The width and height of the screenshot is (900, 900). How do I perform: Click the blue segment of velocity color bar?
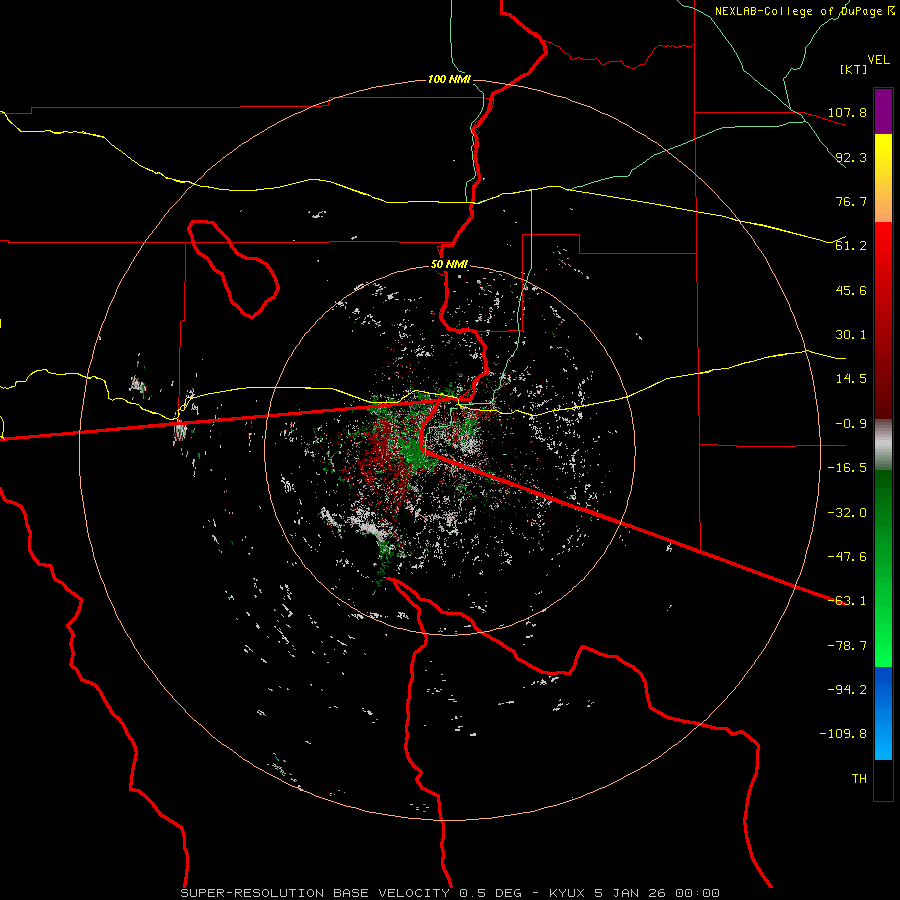883,713
